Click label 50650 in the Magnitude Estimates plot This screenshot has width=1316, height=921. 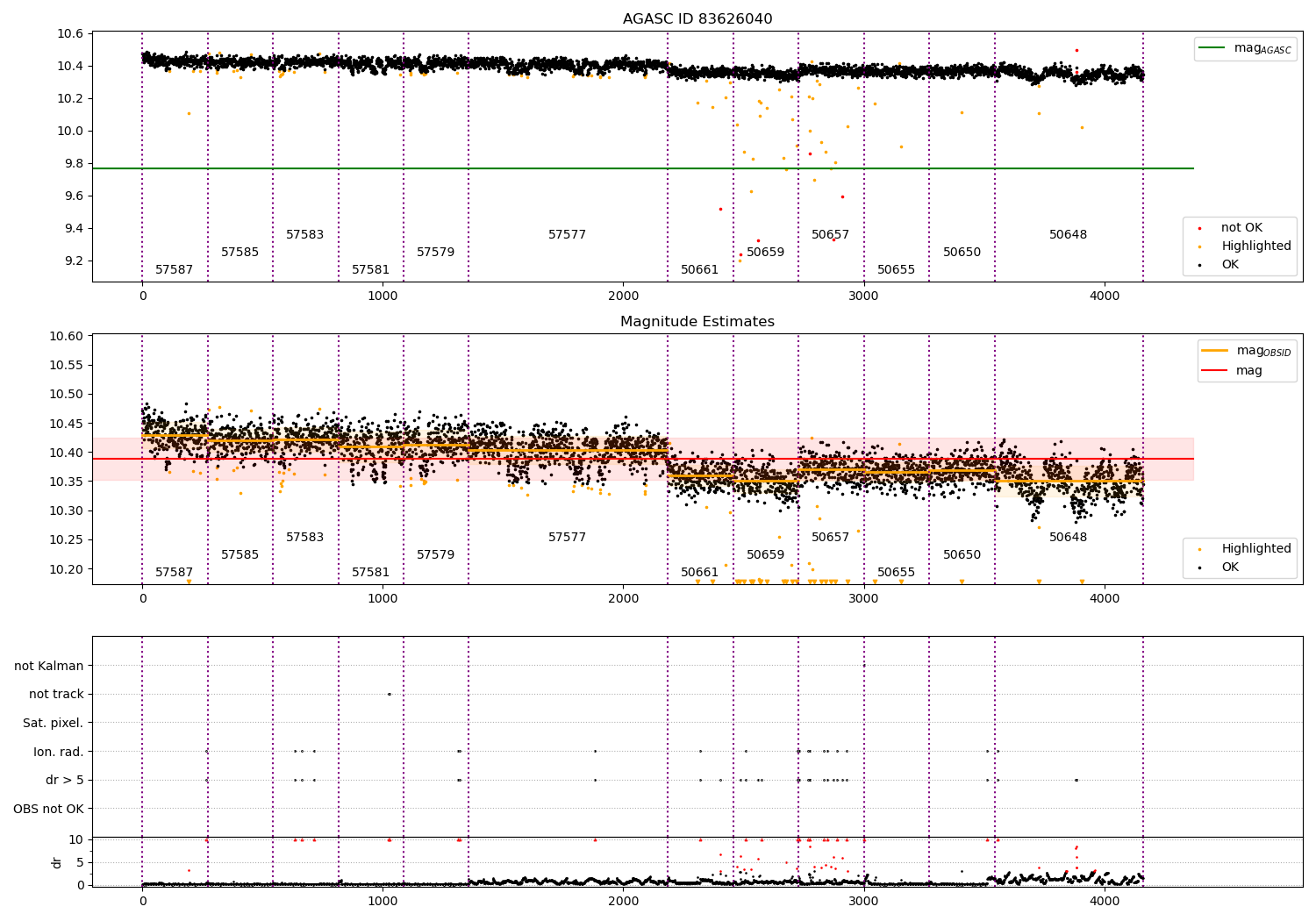pyautogui.click(x=962, y=555)
